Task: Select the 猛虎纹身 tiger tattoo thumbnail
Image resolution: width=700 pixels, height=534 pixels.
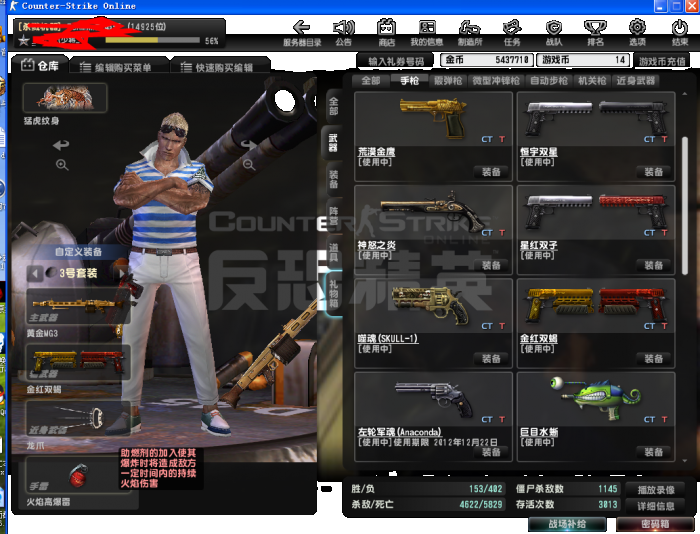Action: coord(65,98)
